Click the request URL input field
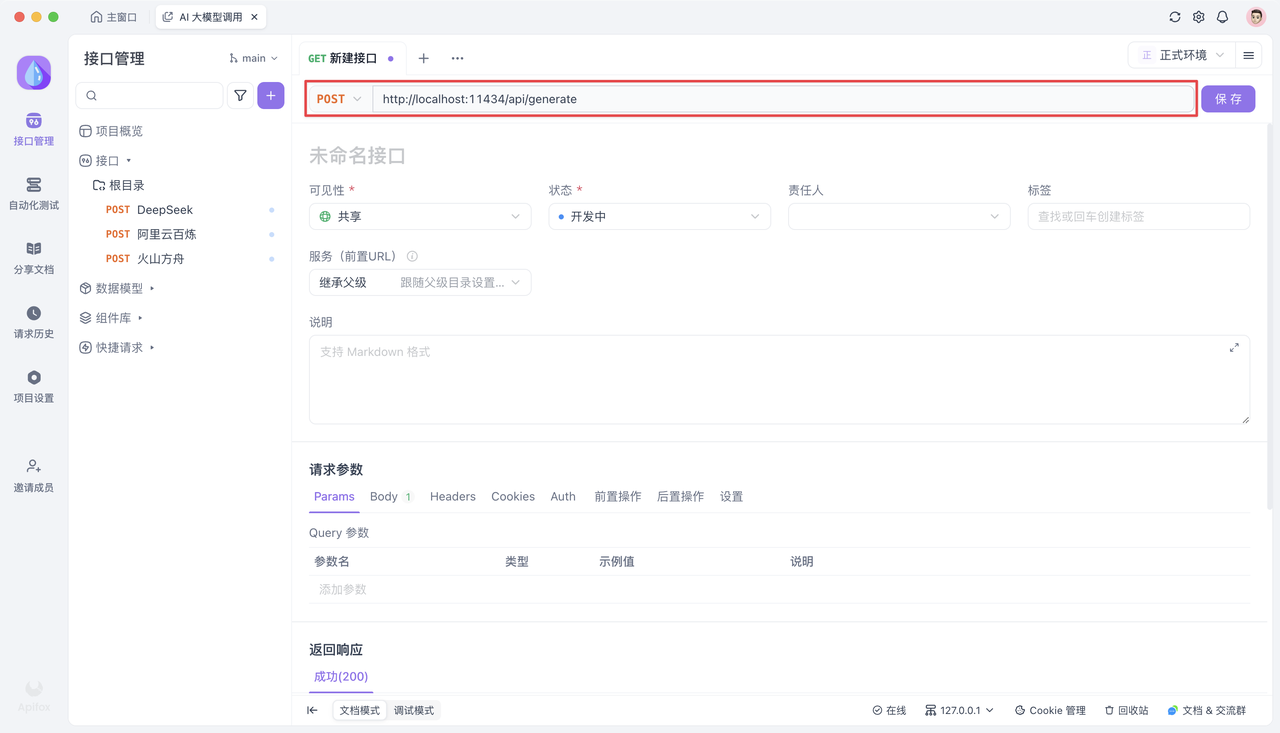The width and height of the screenshot is (1280, 733). pyautogui.click(x=783, y=99)
